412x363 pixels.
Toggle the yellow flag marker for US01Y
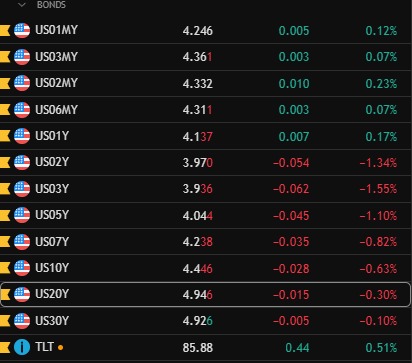point(5,136)
